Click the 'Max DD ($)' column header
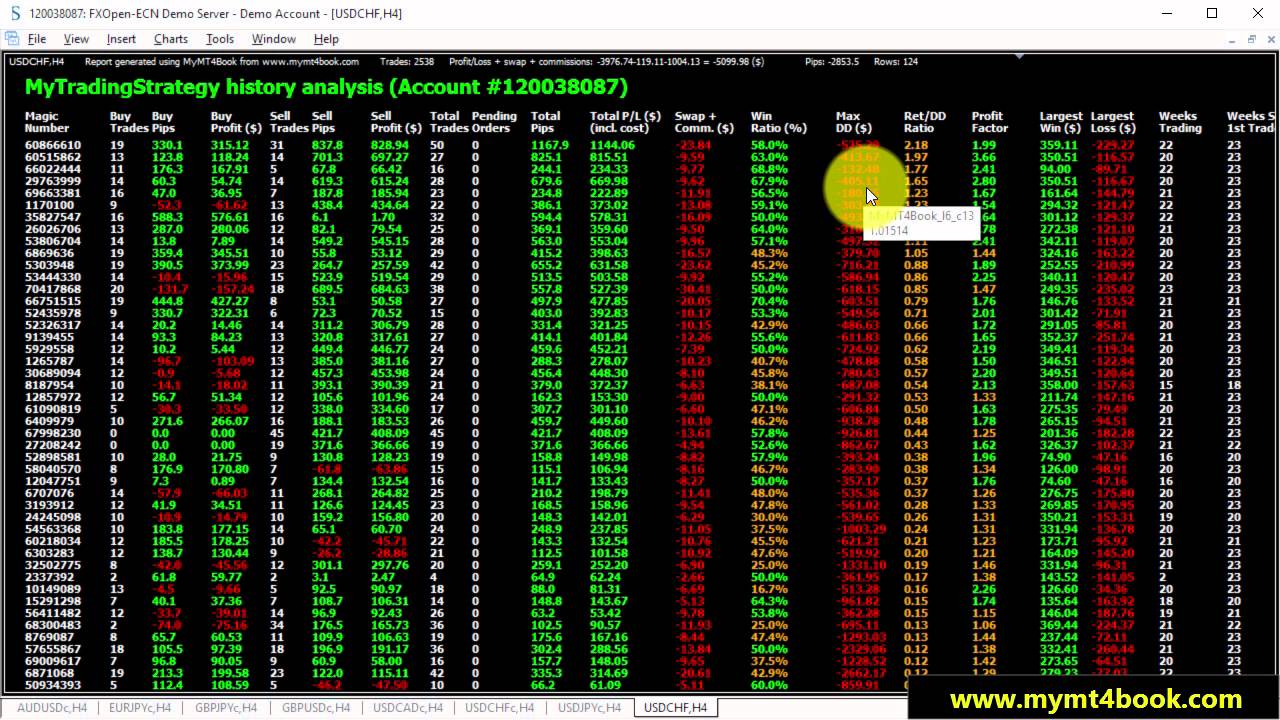Screen dimensions: 1280x720 (x=854, y=122)
